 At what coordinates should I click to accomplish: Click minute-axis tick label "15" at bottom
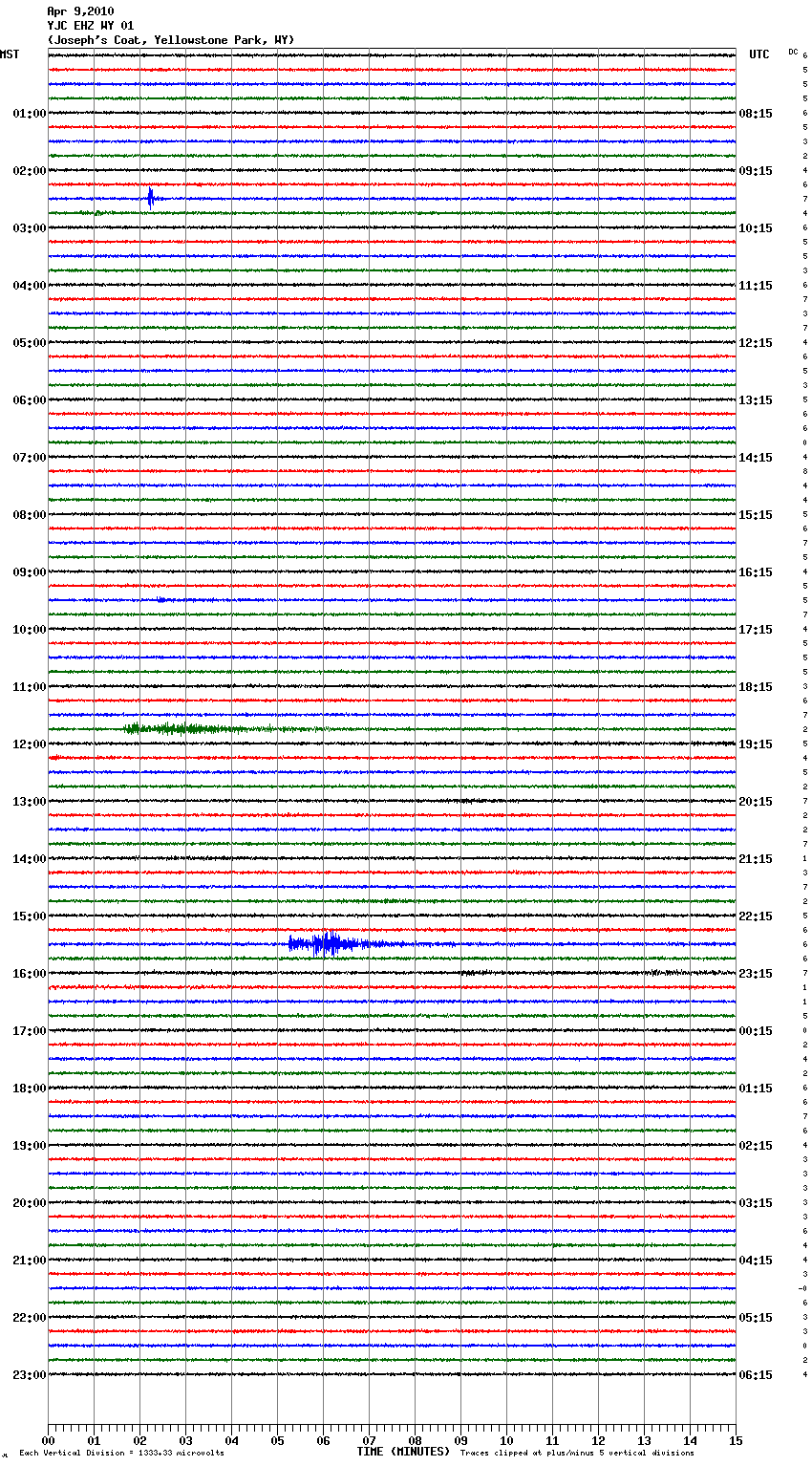pyautogui.click(x=736, y=1440)
